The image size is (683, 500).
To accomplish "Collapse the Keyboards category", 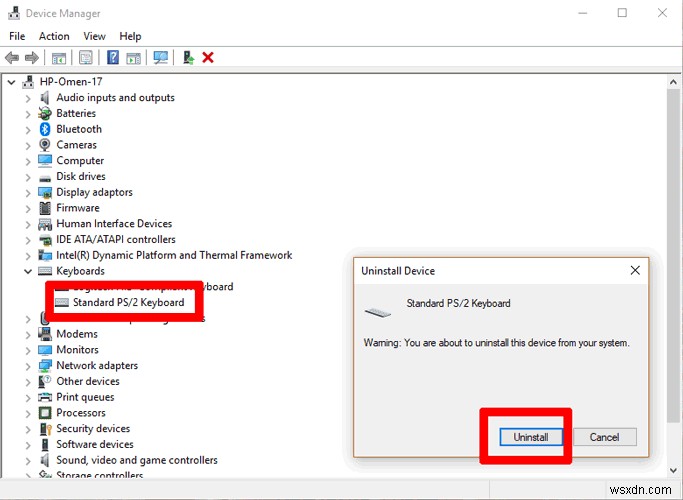I will 28,271.
